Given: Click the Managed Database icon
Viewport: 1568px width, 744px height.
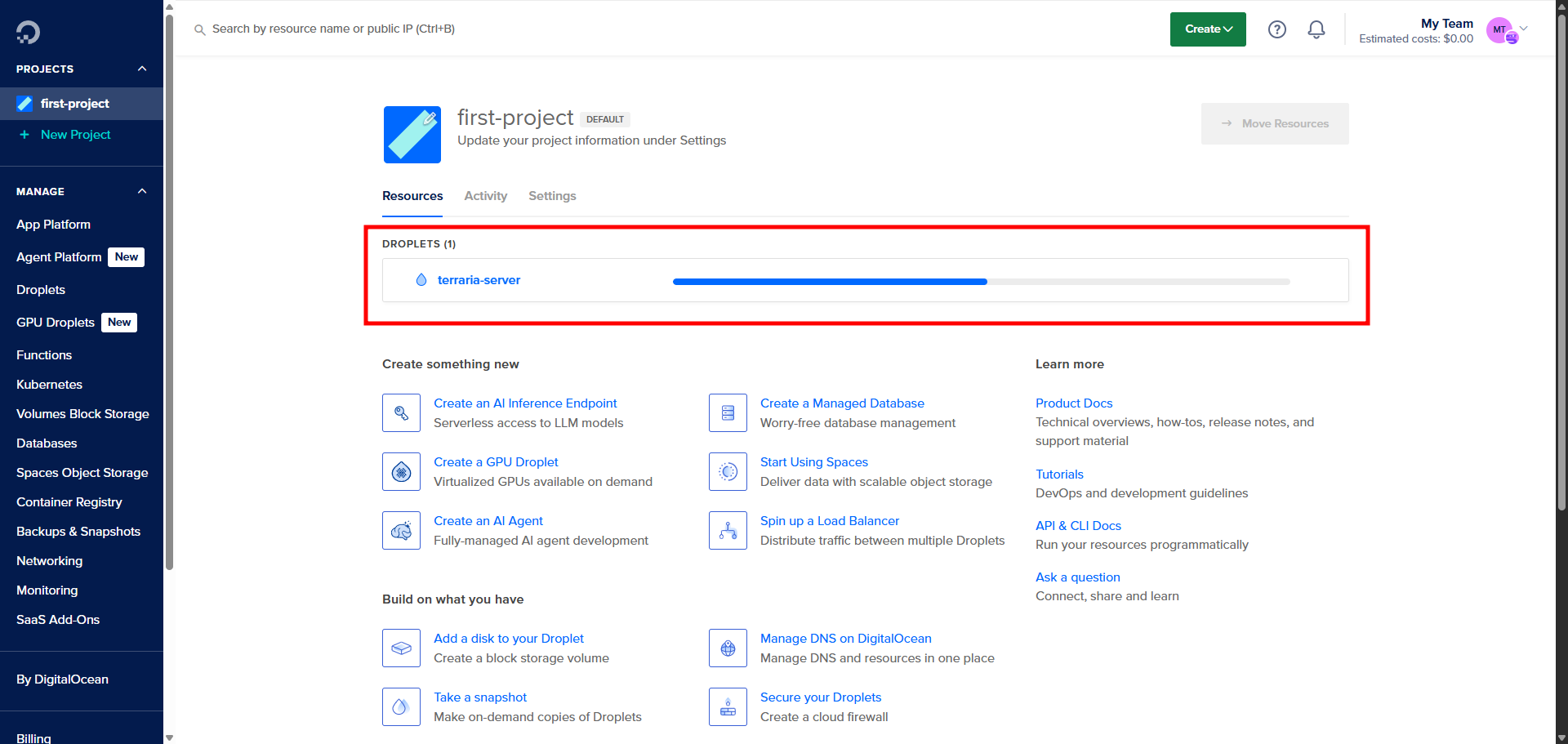Looking at the screenshot, I should click(728, 412).
